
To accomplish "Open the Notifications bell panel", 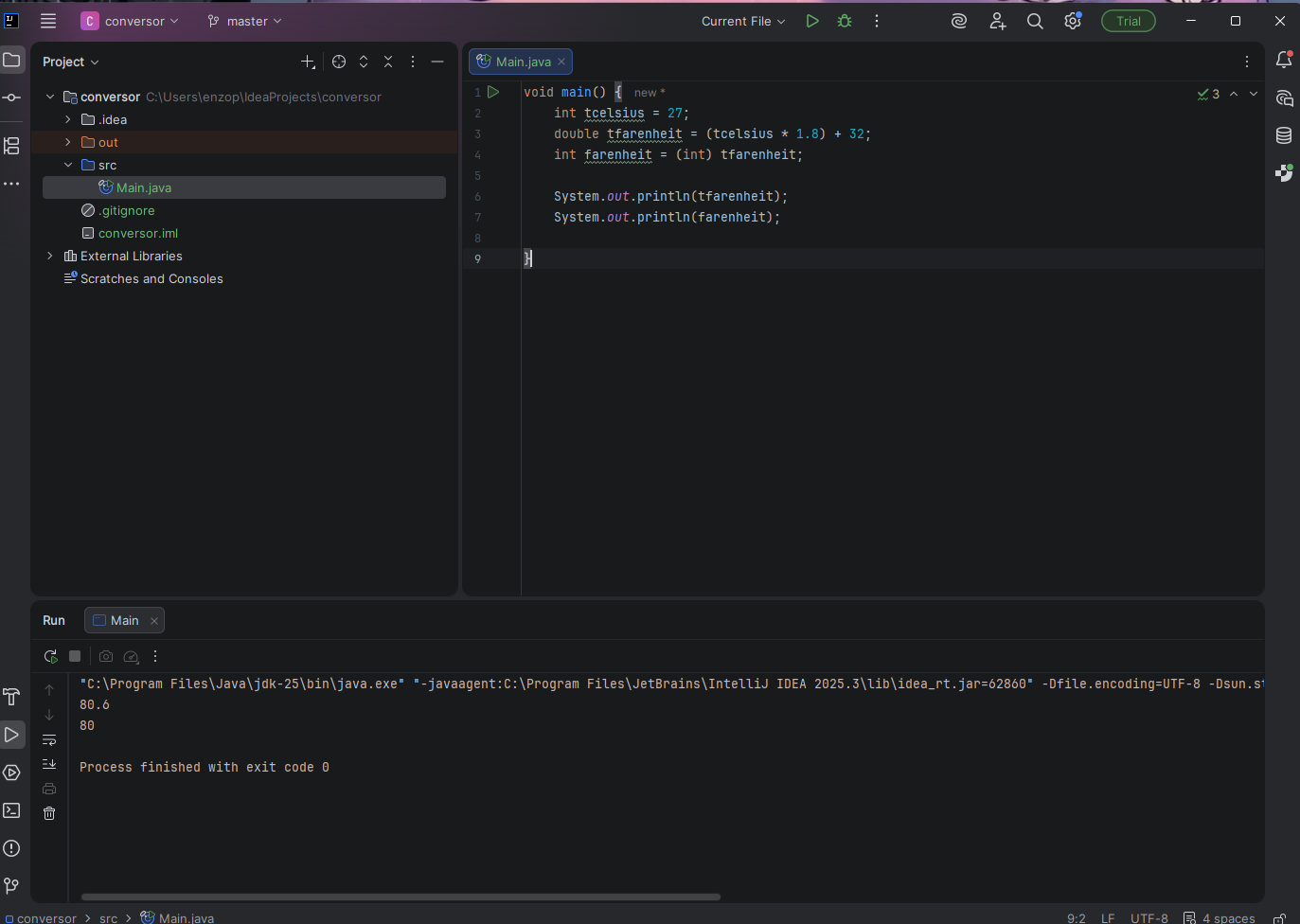I will [x=1284, y=61].
